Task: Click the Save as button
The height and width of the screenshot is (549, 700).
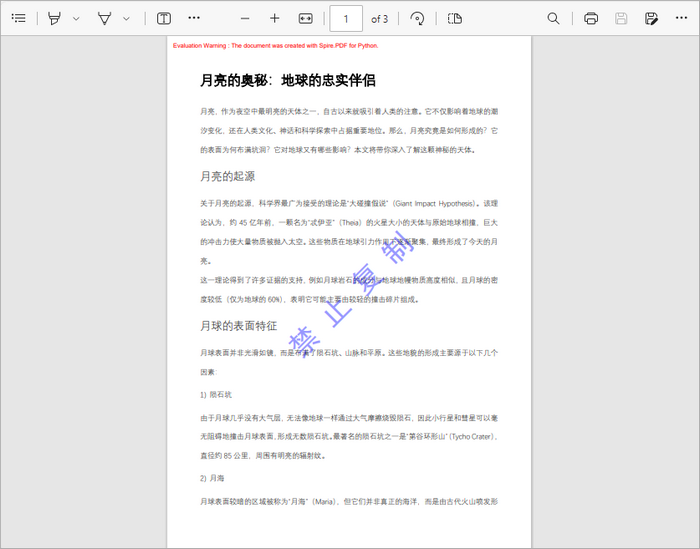Action: [x=651, y=19]
